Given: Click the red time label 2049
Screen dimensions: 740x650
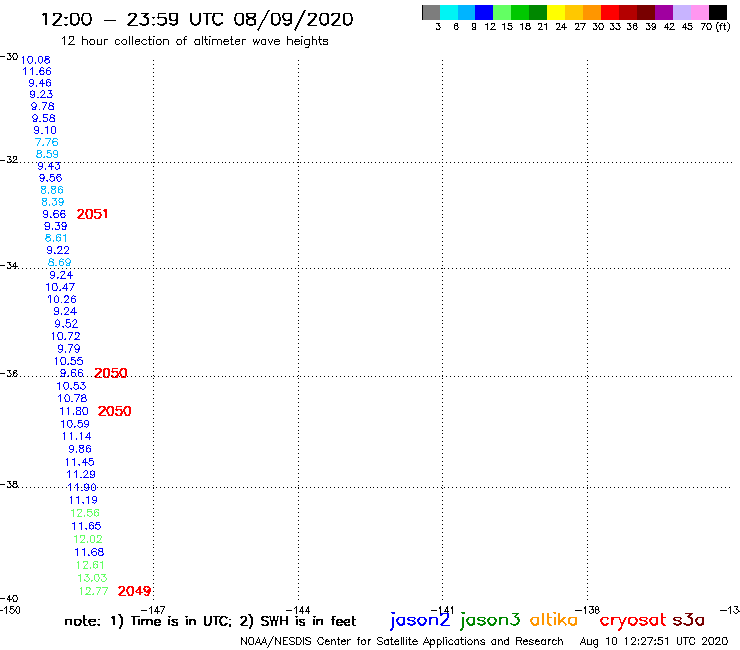Looking at the screenshot, I should tap(134, 591).
